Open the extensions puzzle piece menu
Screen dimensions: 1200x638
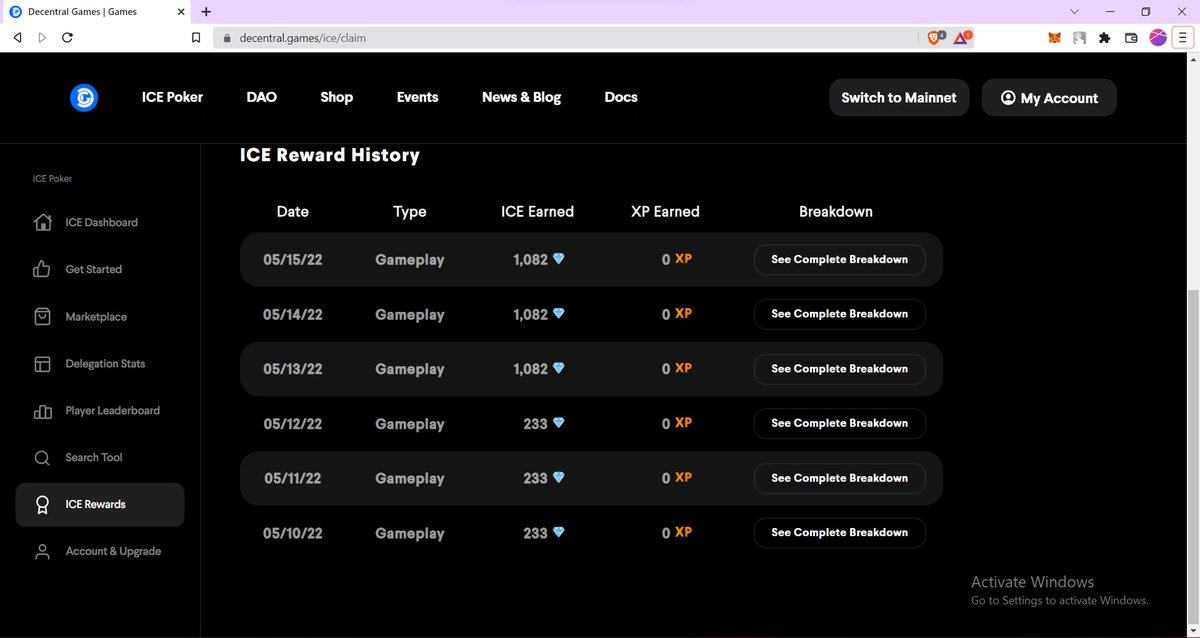(1105, 37)
